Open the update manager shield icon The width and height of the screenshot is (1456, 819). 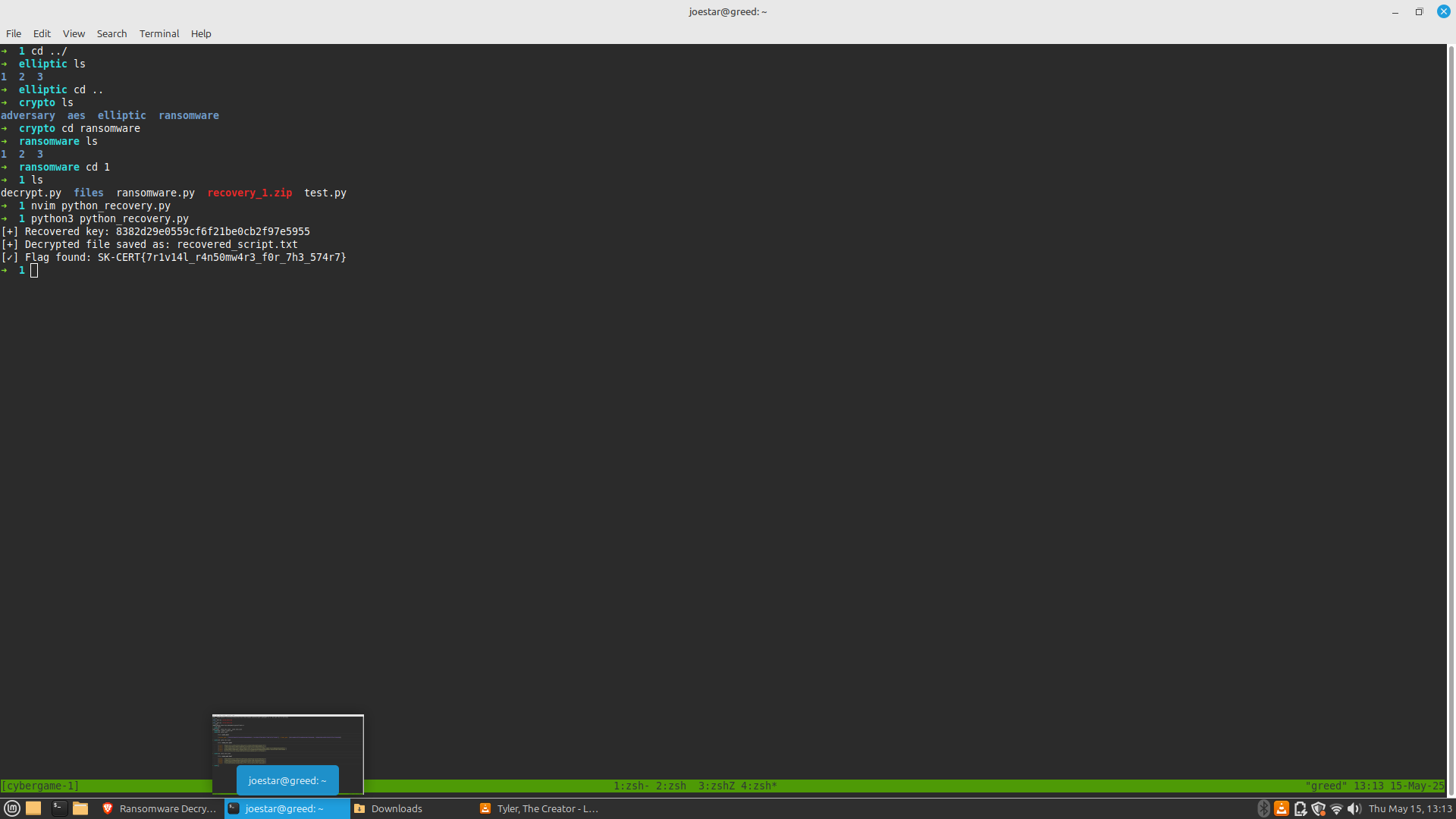pos(1318,808)
